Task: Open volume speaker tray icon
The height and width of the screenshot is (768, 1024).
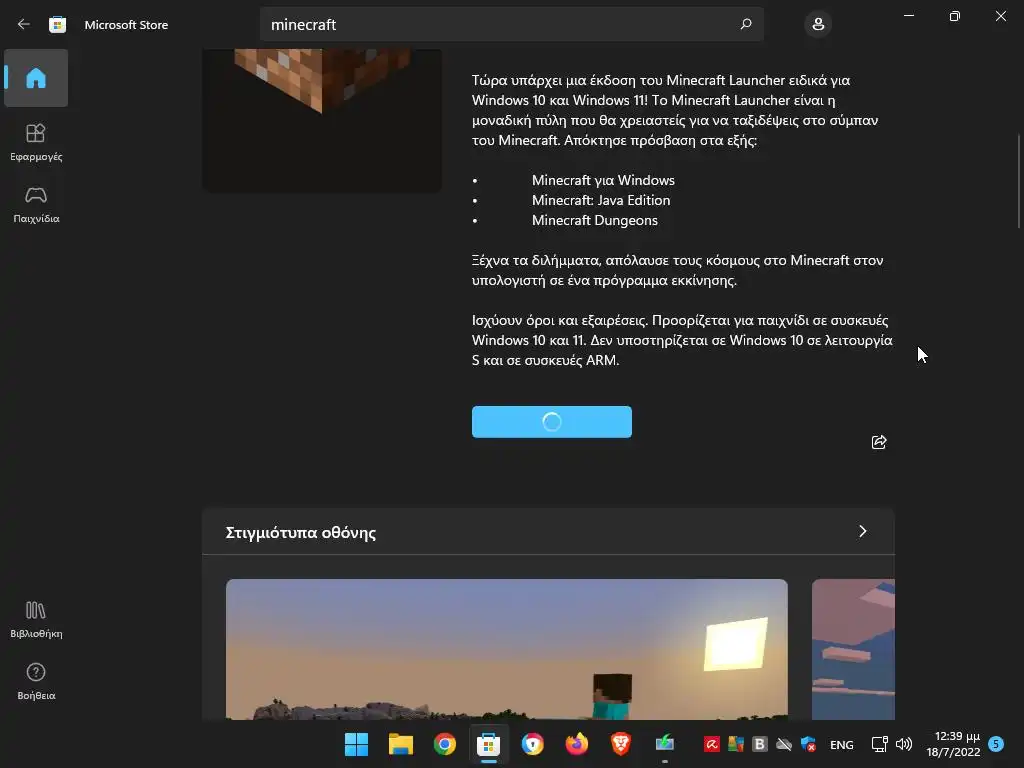Action: [904, 744]
